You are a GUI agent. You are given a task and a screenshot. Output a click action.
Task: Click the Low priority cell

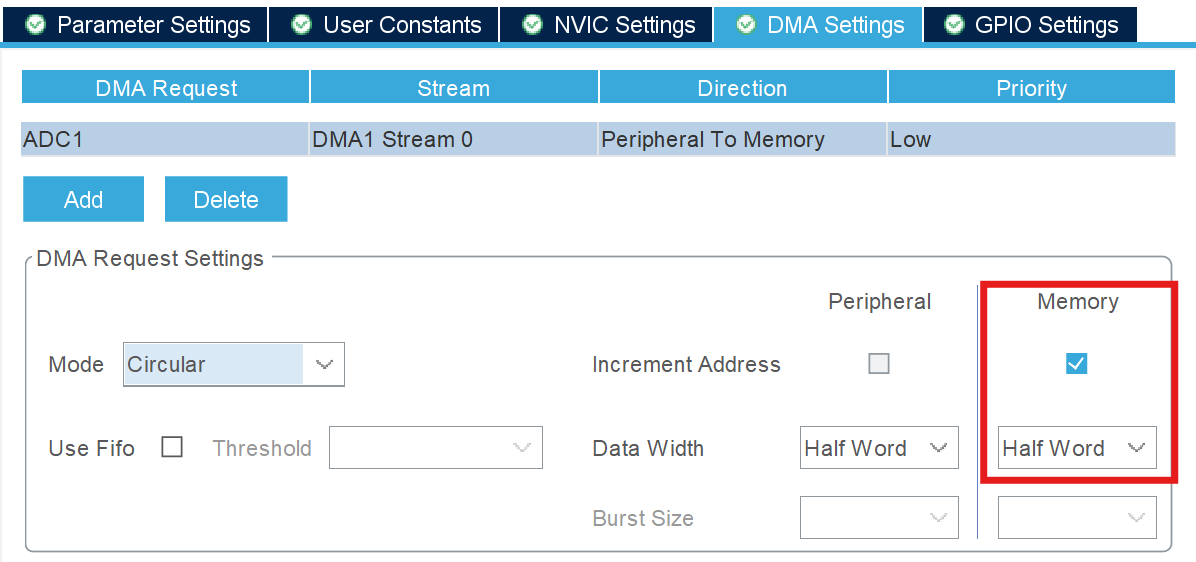point(1031,140)
